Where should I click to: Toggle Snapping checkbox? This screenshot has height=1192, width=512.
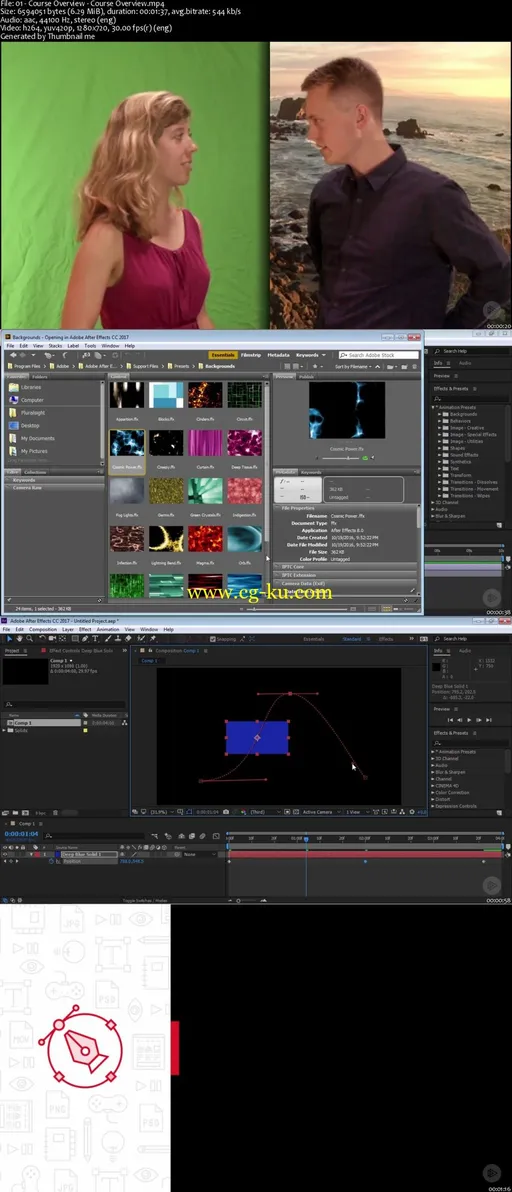214,639
